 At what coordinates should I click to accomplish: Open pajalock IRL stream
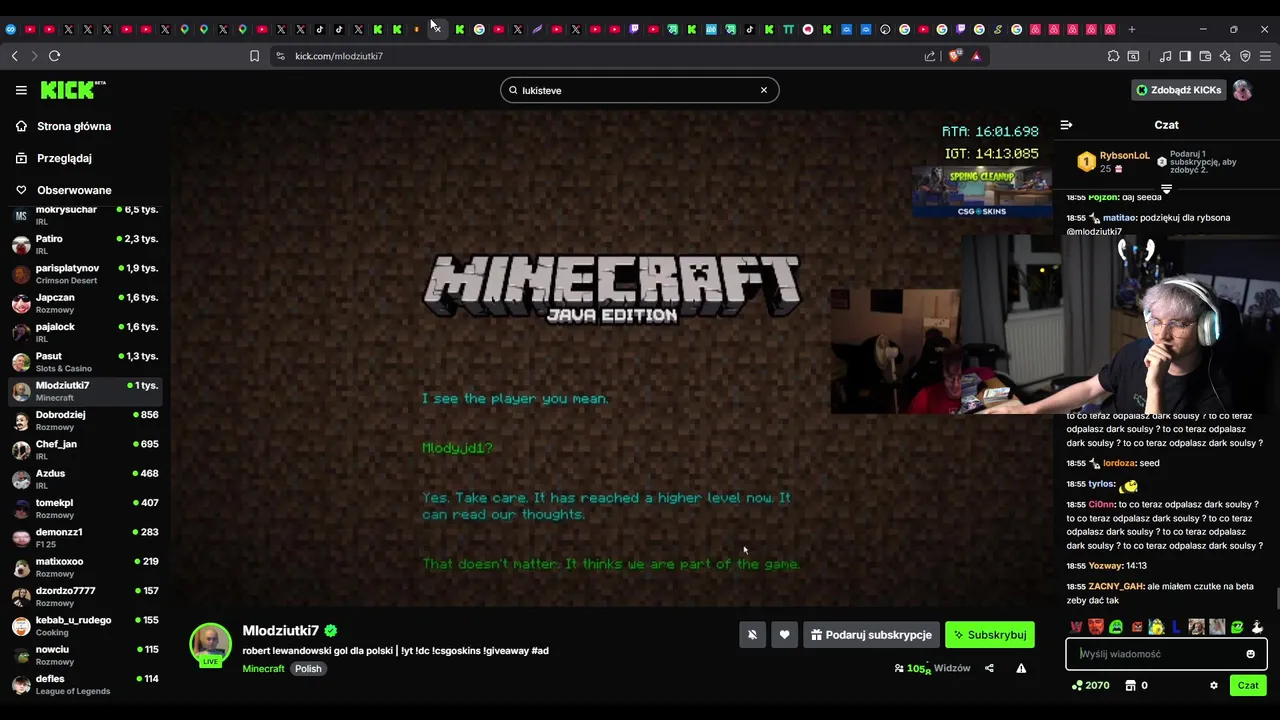click(x=85, y=333)
